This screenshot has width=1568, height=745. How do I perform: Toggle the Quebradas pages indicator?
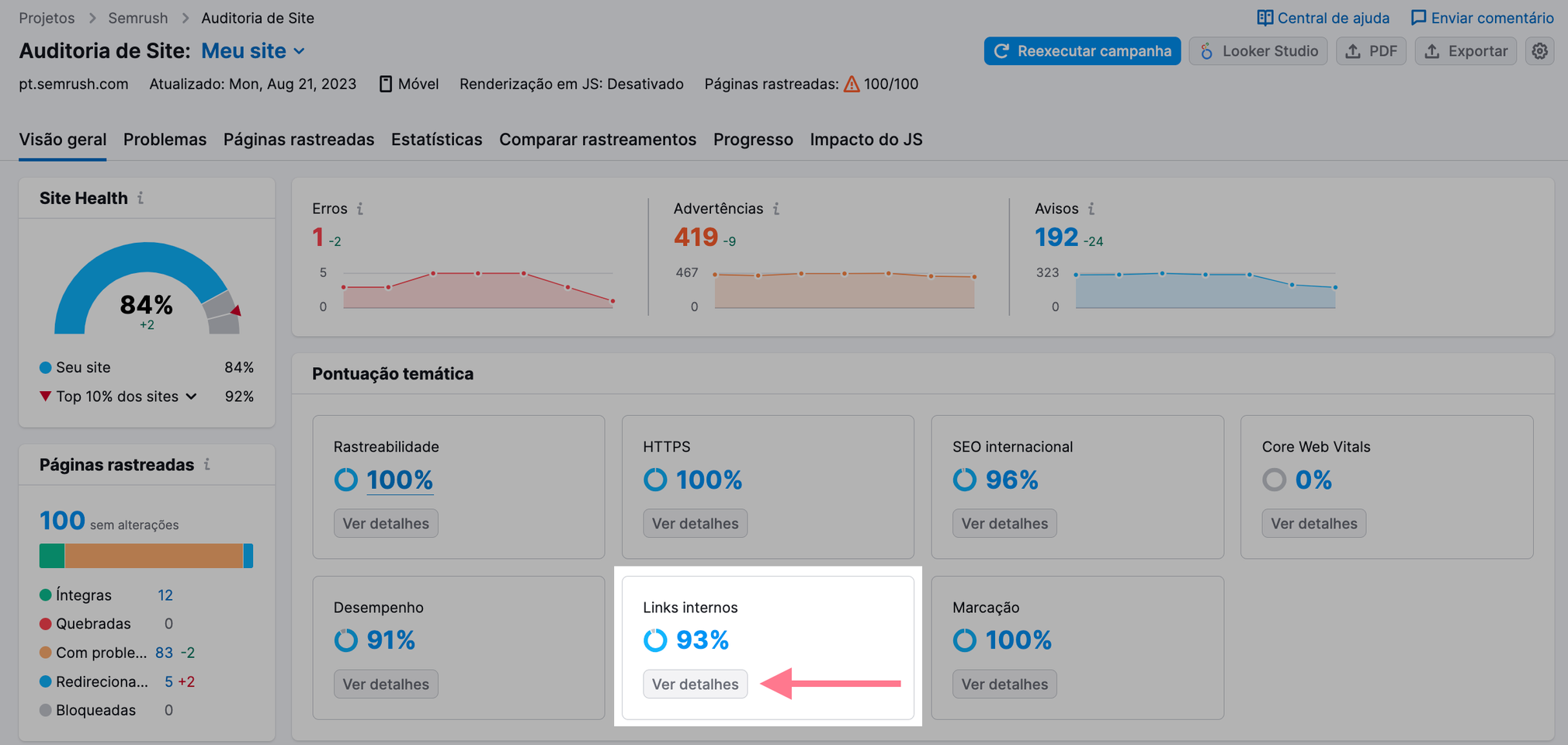(x=93, y=623)
